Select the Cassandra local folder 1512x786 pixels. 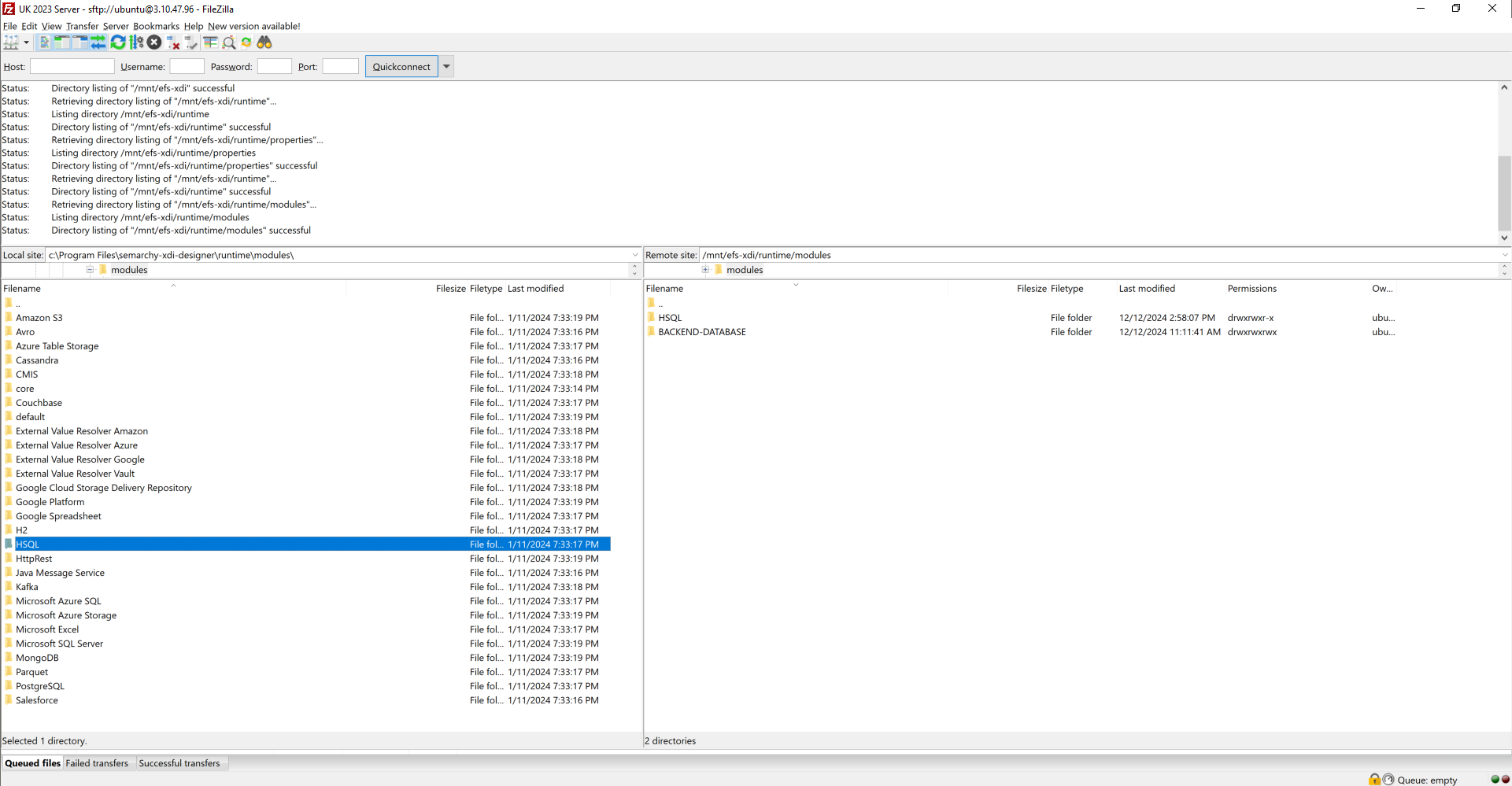[x=37, y=360]
